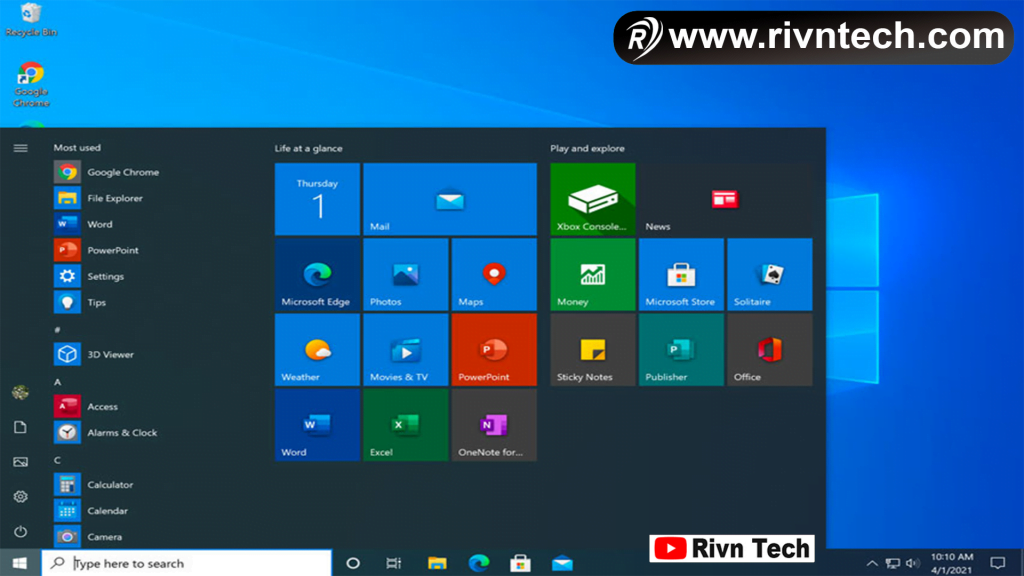Open the user account icon in Start sidebar
1024x576 pixels.
tap(20, 392)
